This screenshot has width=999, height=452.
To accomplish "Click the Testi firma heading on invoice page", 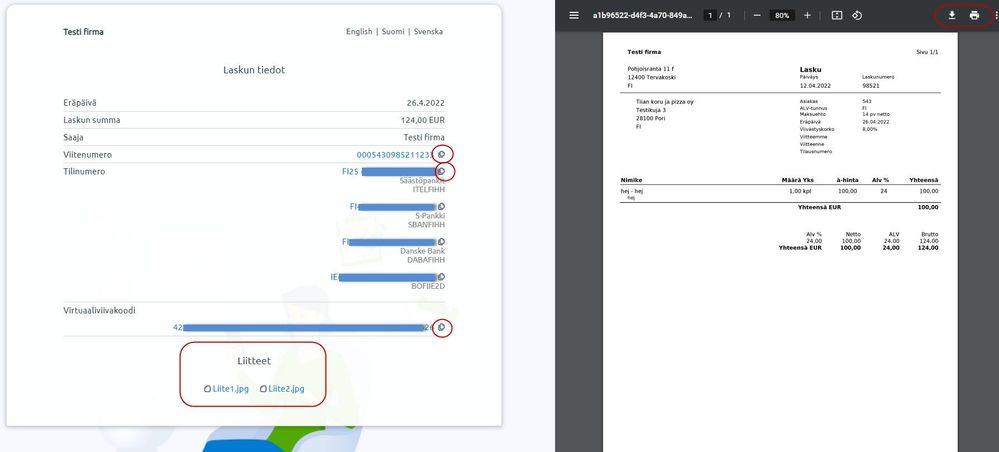I will click(x=83, y=31).
